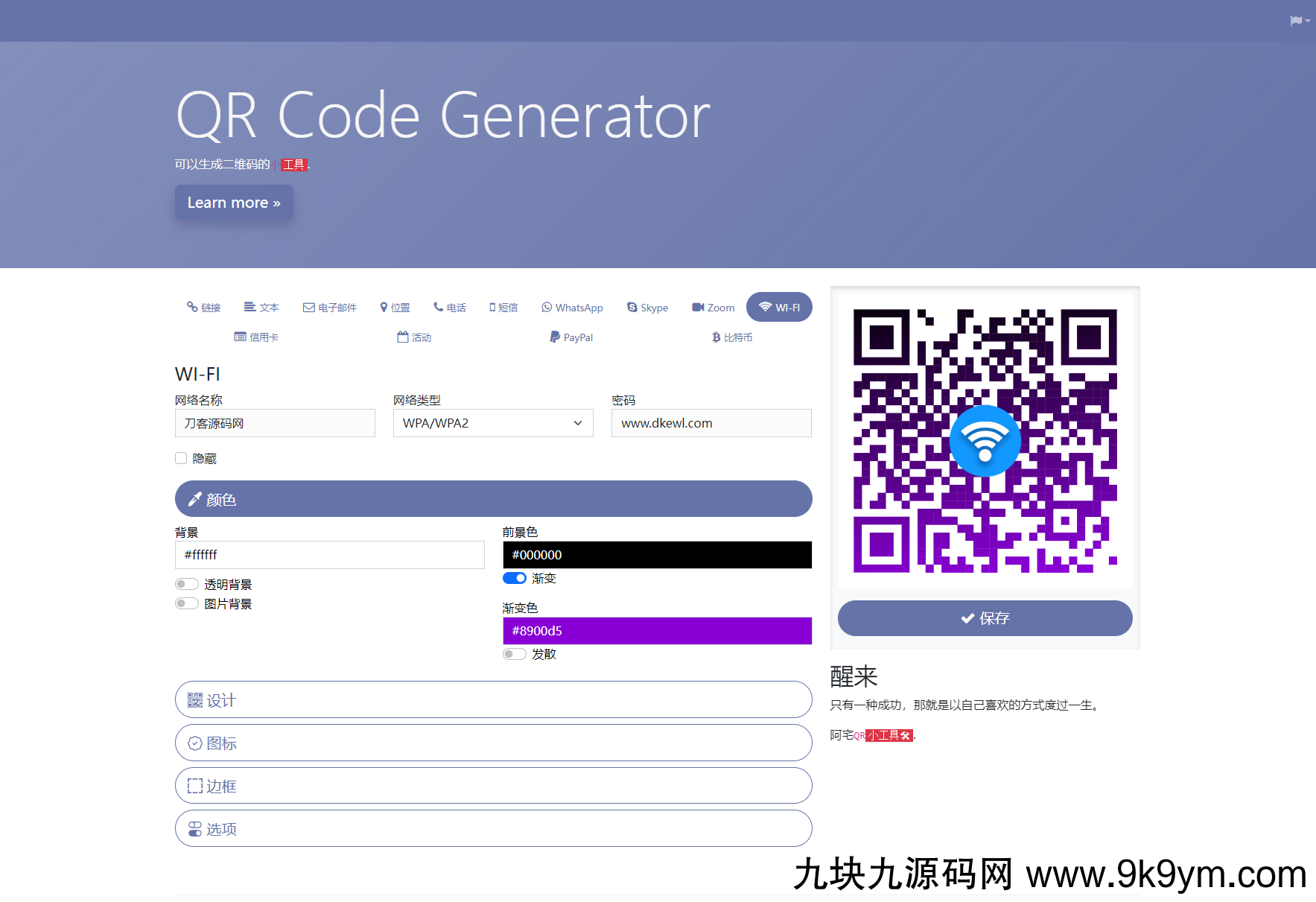Viewport: 1316px width, 902px height.
Task: Open the purple #8900d5 gradient color field
Action: pyautogui.click(x=657, y=631)
